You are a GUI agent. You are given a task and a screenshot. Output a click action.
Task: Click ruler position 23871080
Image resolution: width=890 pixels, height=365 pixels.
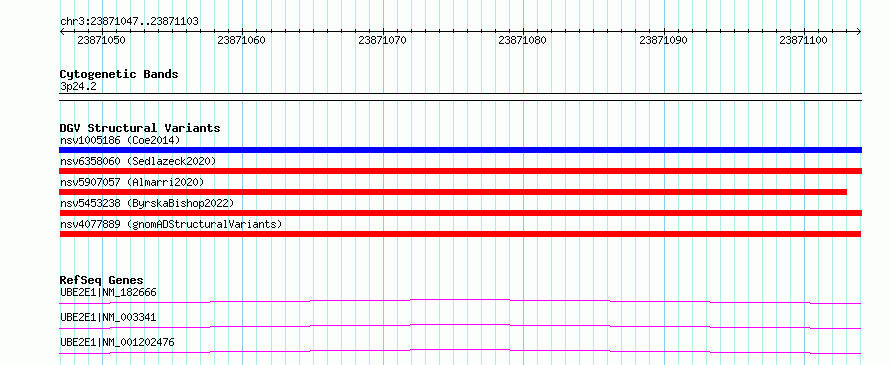523,40
